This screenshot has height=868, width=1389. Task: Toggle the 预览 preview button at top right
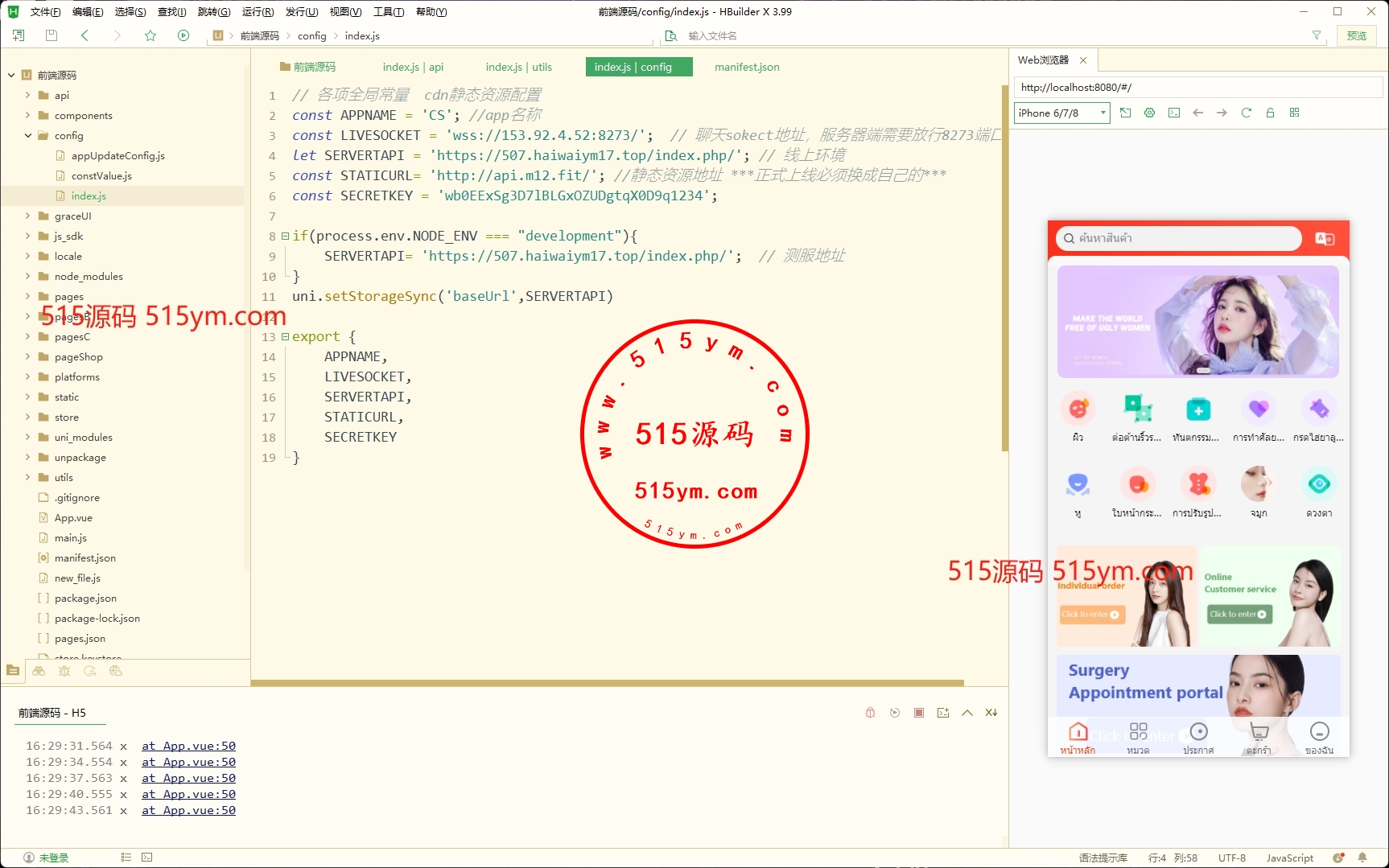[1357, 35]
